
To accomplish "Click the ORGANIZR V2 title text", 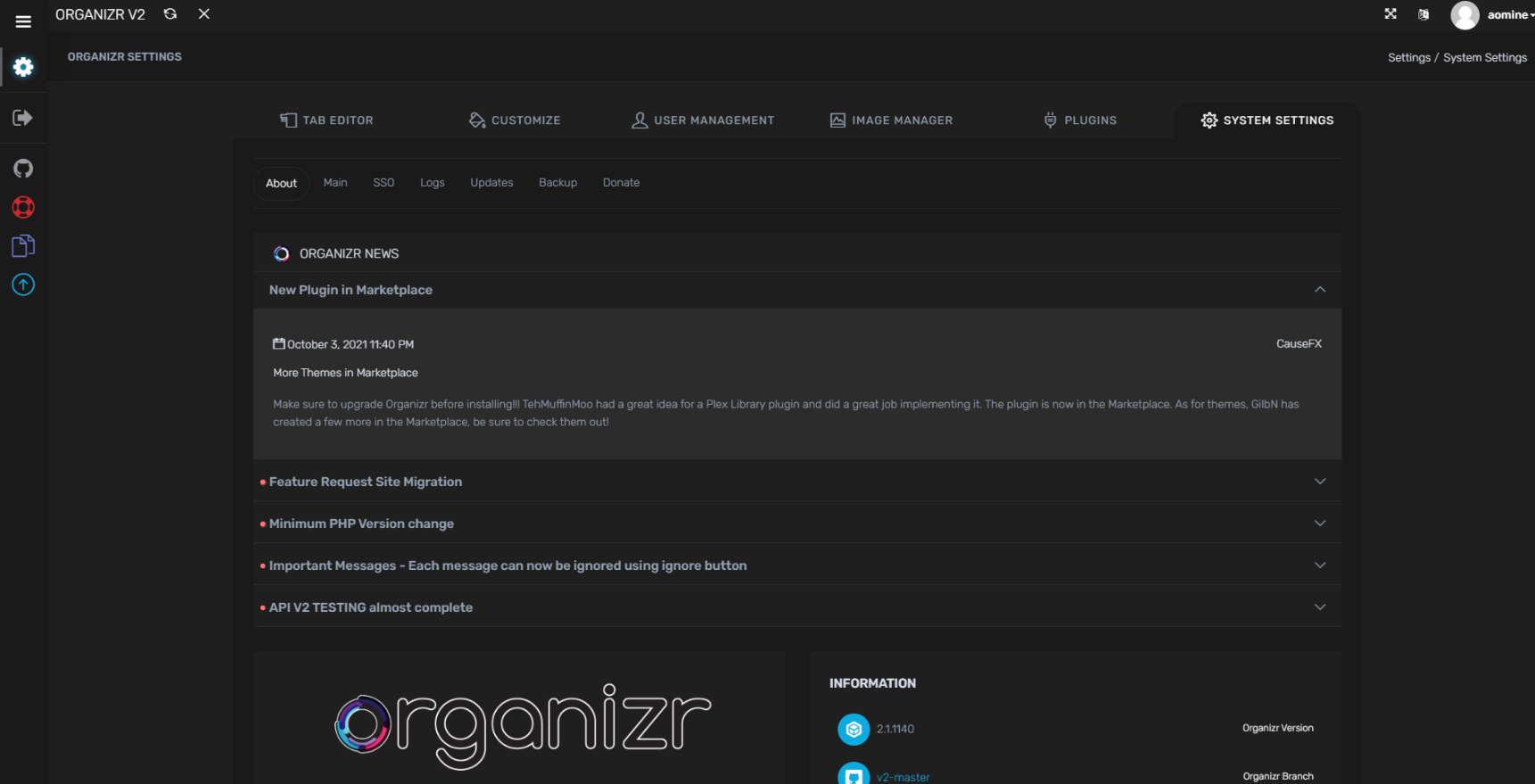I will (100, 15).
